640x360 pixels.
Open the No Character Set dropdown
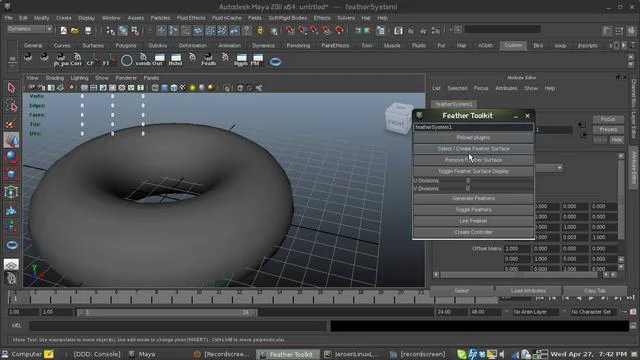591,312
